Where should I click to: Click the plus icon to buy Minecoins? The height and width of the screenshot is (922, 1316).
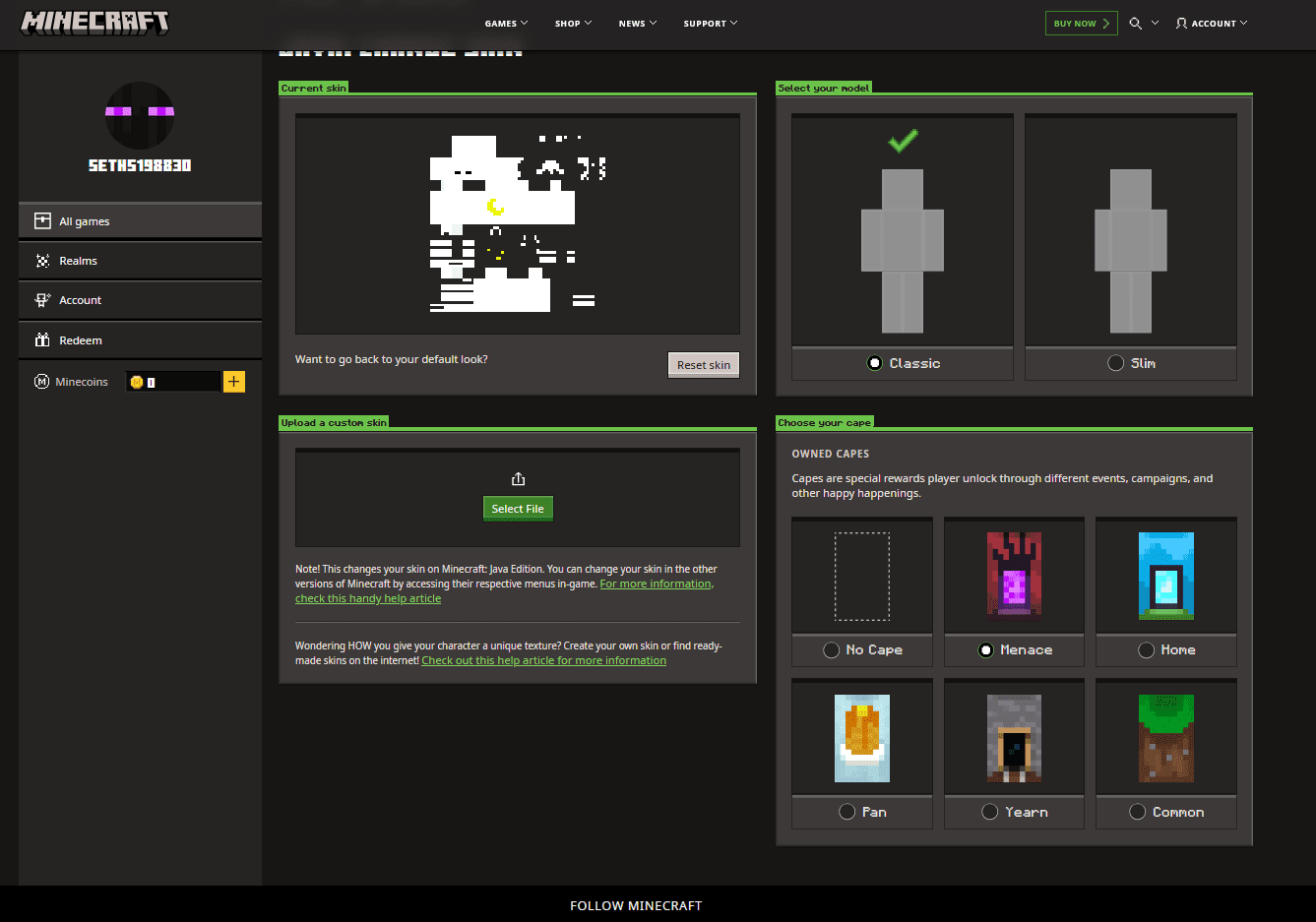click(233, 381)
